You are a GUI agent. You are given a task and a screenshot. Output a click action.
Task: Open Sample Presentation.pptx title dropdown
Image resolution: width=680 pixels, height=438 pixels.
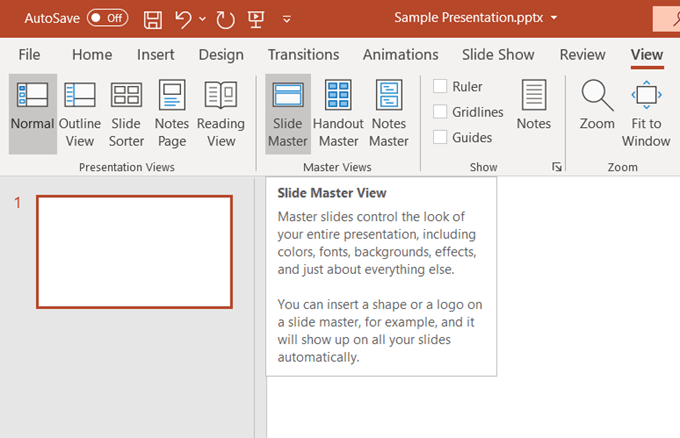tap(554, 18)
